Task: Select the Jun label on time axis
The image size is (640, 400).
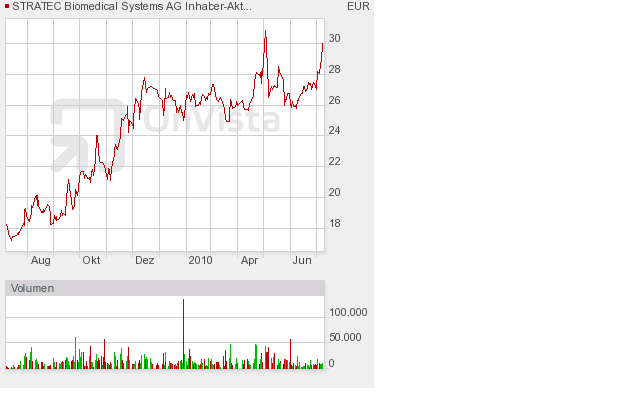Action: pyautogui.click(x=302, y=260)
